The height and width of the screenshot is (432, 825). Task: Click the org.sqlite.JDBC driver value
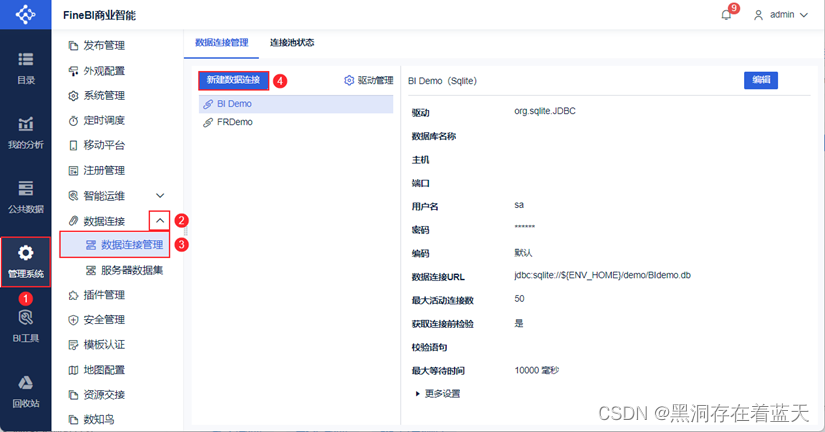click(x=545, y=111)
